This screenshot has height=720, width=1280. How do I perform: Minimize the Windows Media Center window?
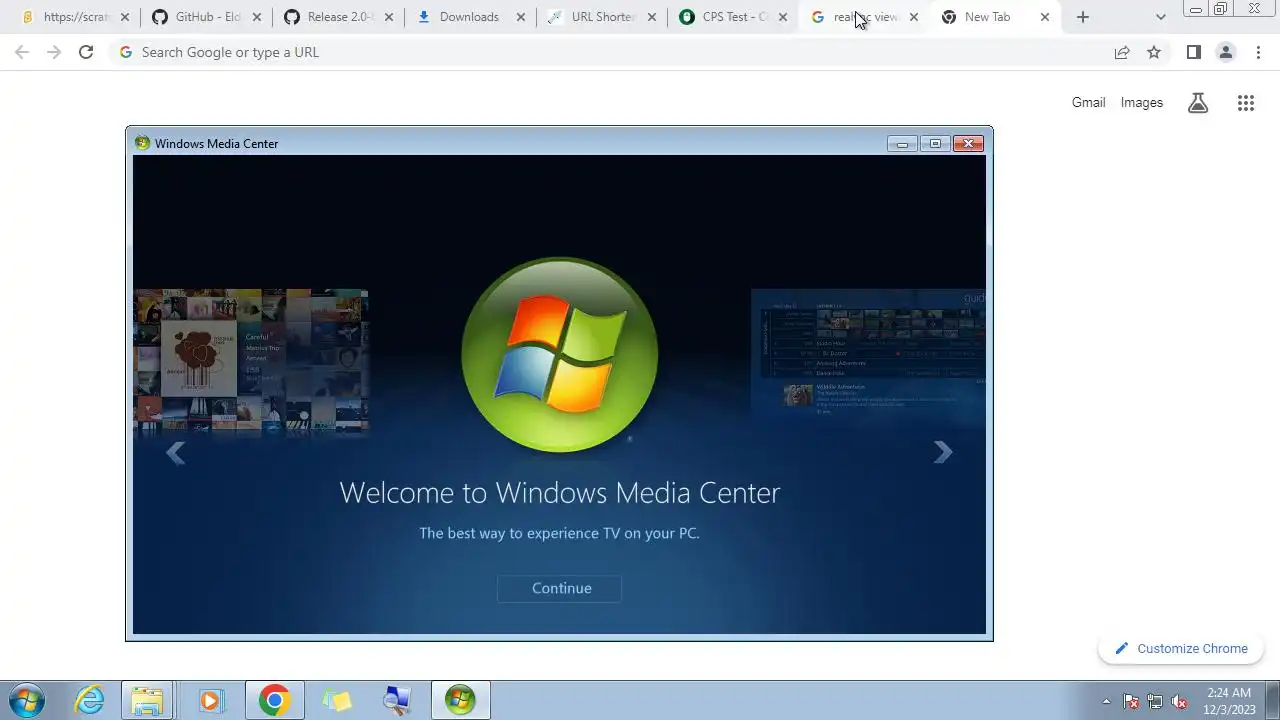902,144
